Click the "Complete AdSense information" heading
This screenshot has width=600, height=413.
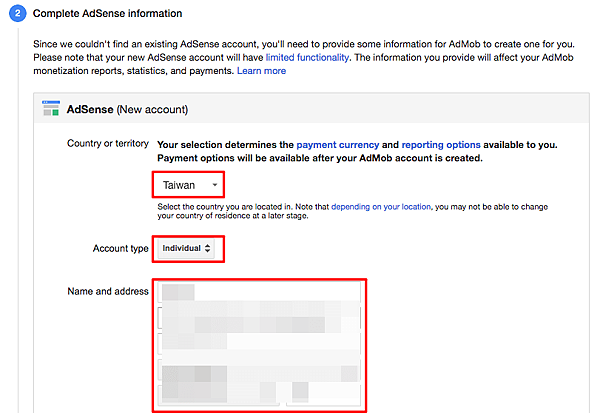tap(108, 14)
